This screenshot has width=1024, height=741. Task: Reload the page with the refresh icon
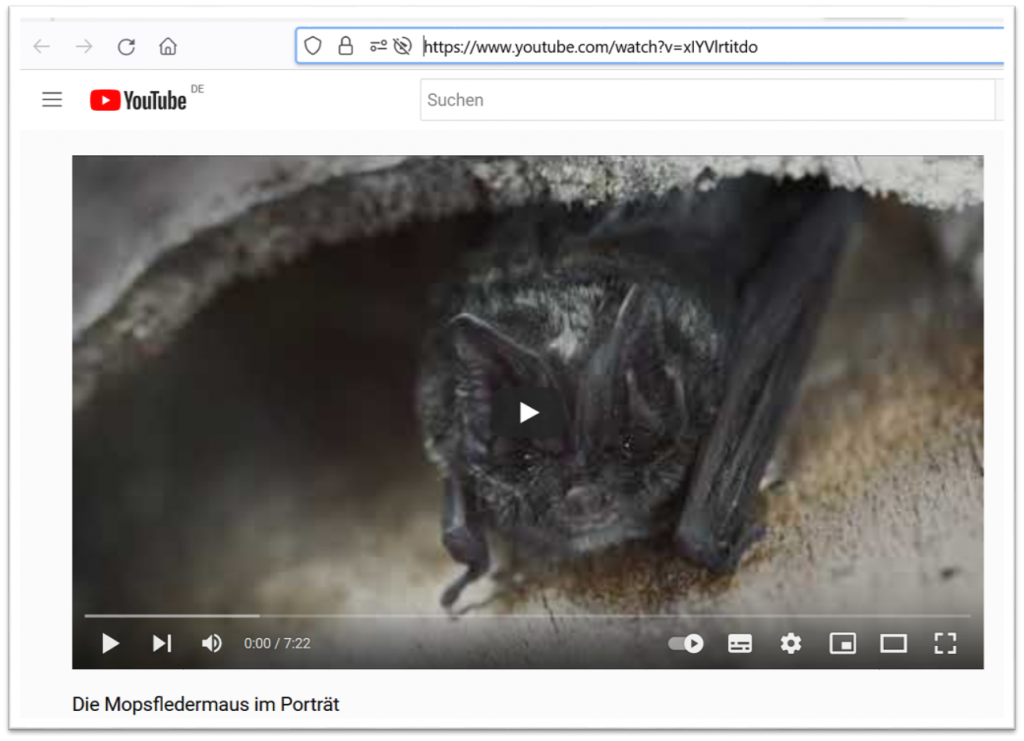[x=126, y=46]
